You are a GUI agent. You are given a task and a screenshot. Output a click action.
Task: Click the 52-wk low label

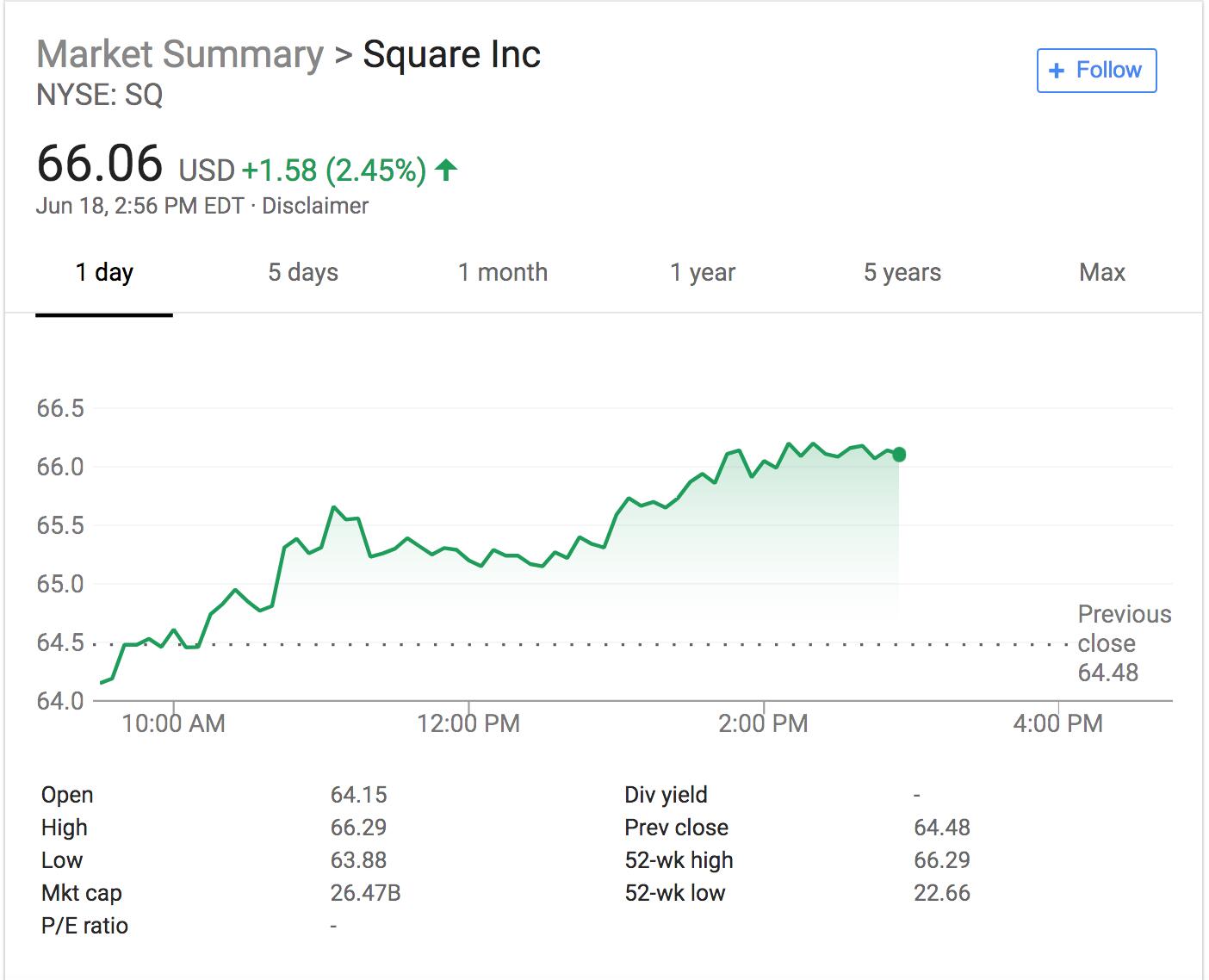[675, 893]
